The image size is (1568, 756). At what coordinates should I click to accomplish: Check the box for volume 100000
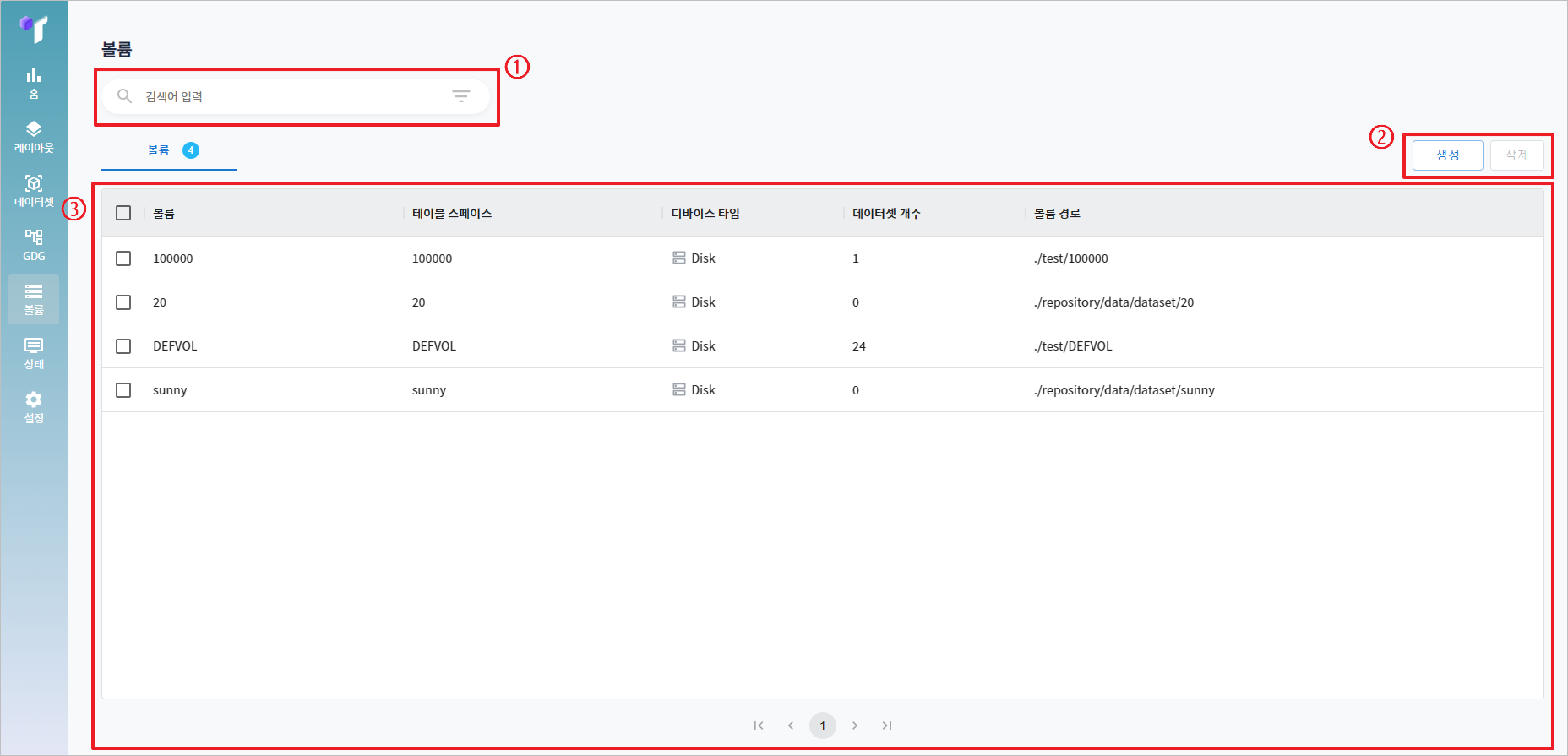click(x=123, y=258)
